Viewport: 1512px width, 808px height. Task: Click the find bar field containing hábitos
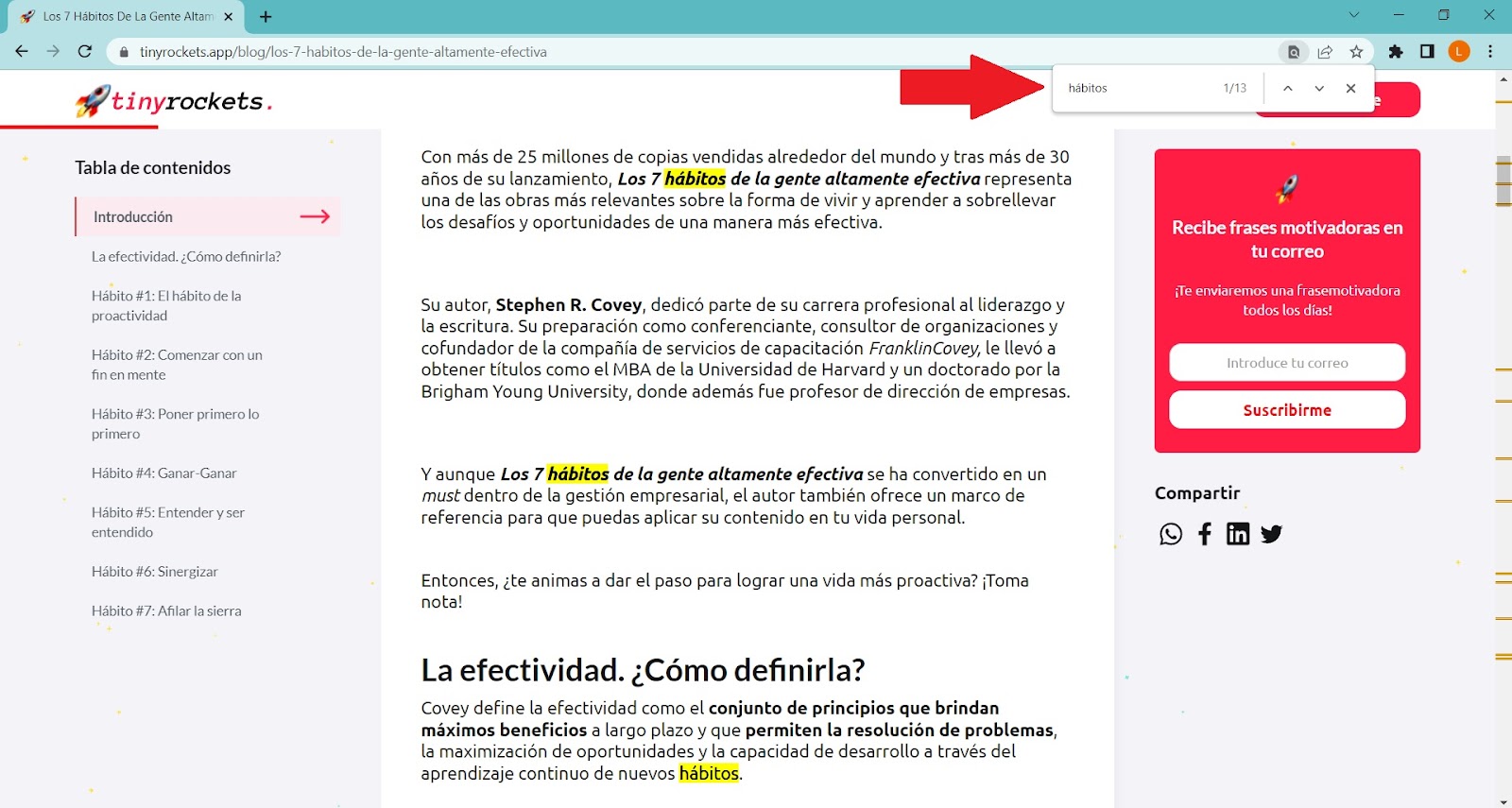pyautogui.click(x=1139, y=88)
